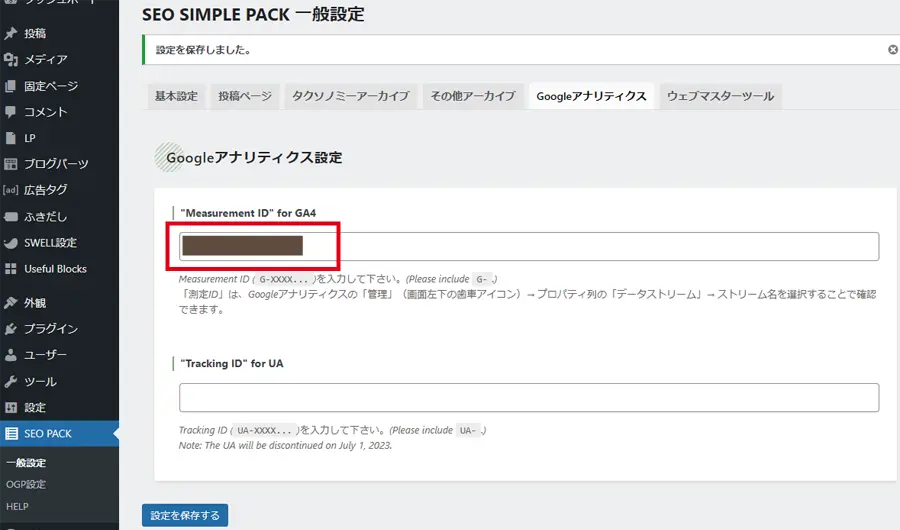Click the user icon beside ユーザー
Screen dimensions: 900x530
click(x=11, y=355)
